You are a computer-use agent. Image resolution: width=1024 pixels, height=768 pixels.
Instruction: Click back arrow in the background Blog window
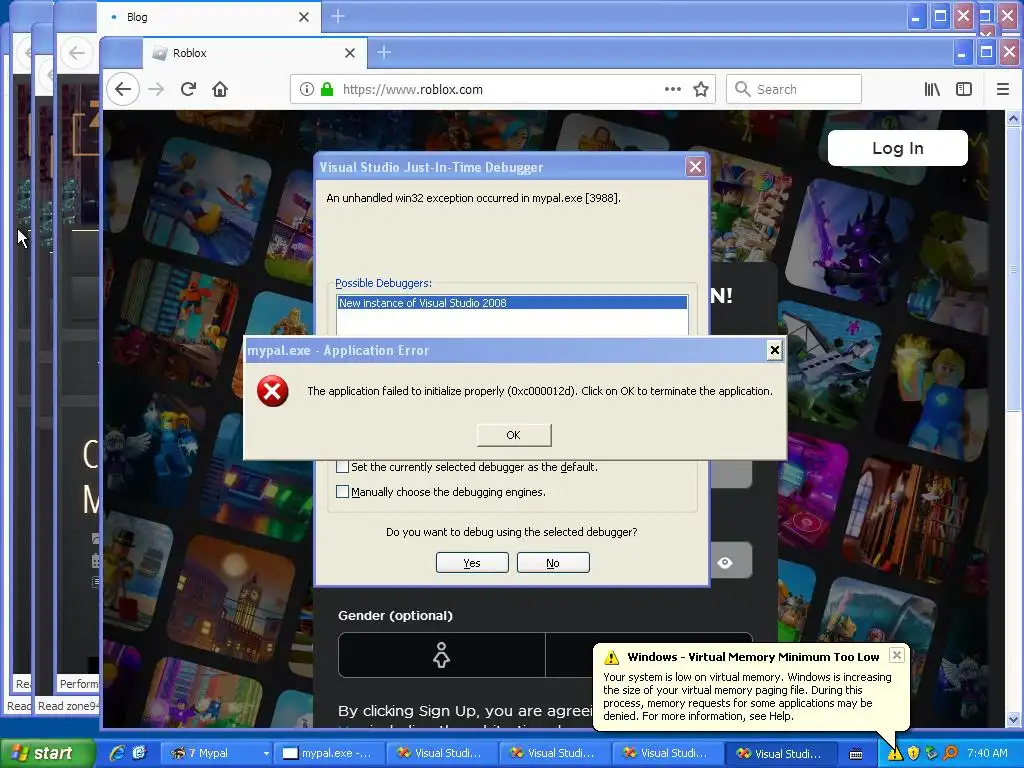coord(76,53)
